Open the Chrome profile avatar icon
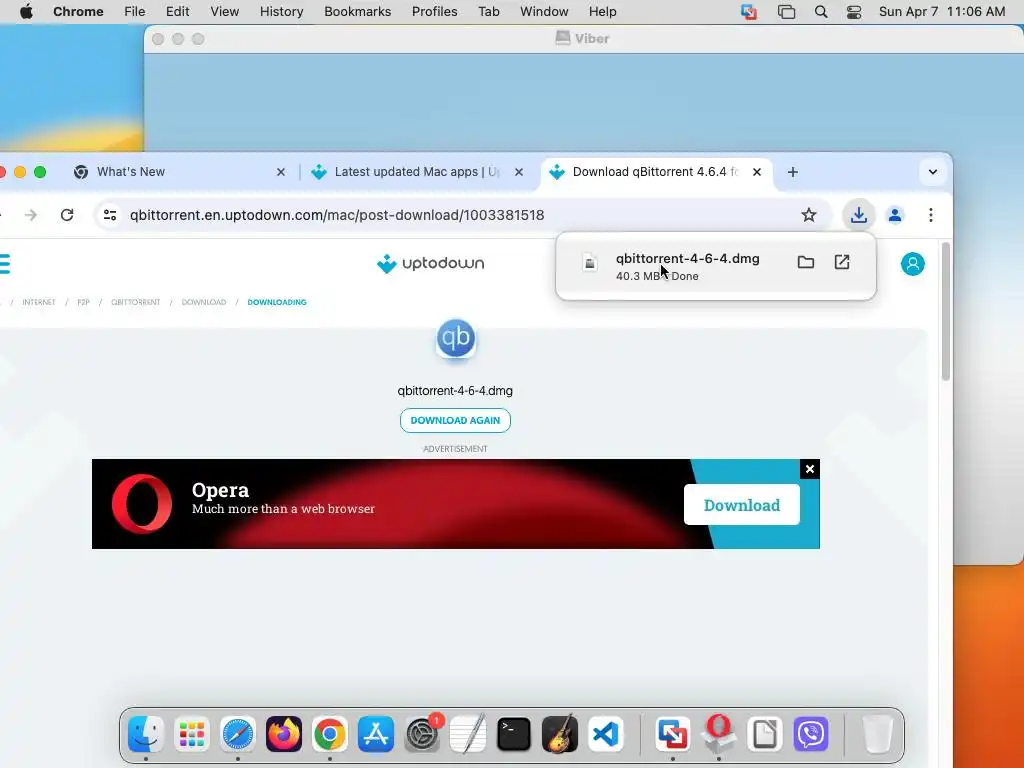This screenshot has height=768, width=1024. click(895, 215)
